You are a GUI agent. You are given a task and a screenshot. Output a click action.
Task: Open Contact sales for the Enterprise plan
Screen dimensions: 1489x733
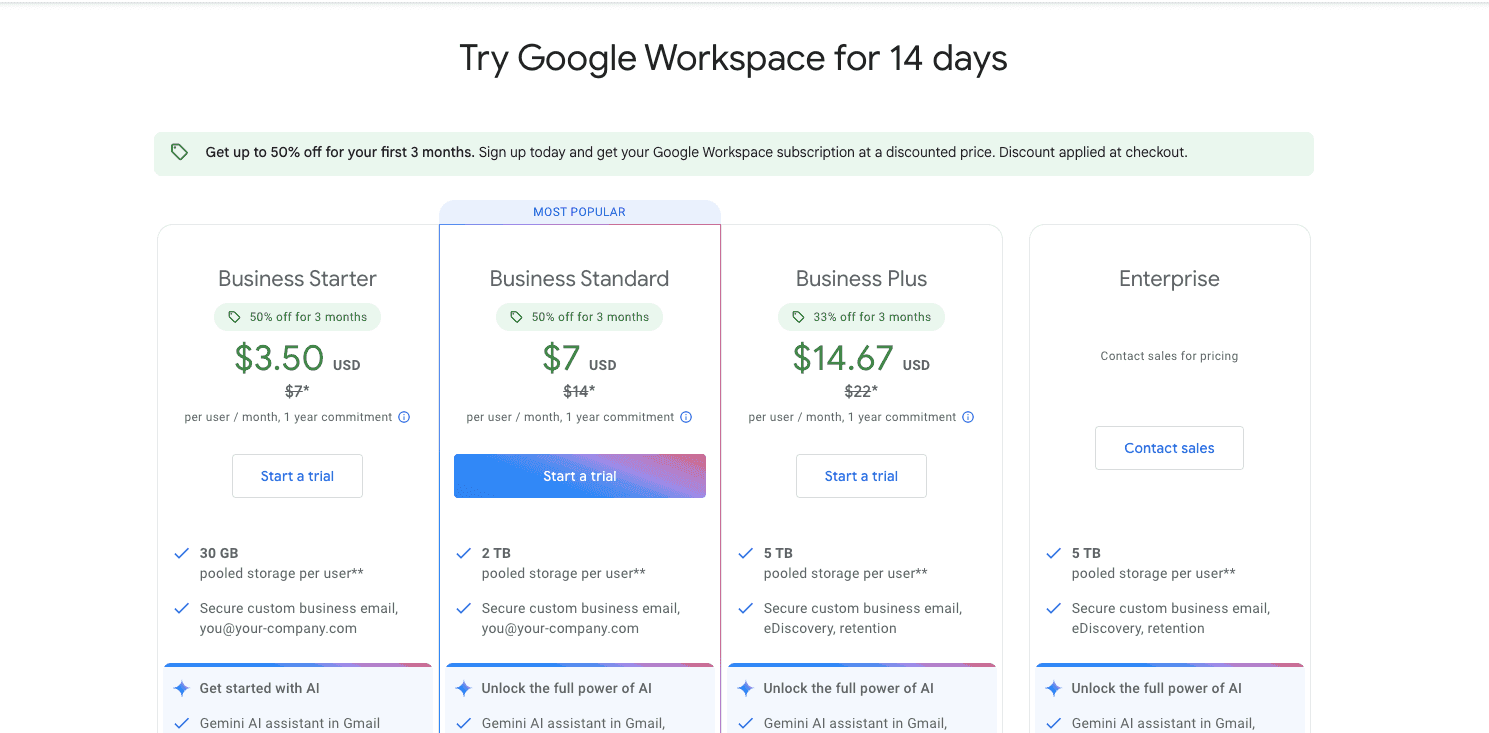pyautogui.click(x=1169, y=447)
